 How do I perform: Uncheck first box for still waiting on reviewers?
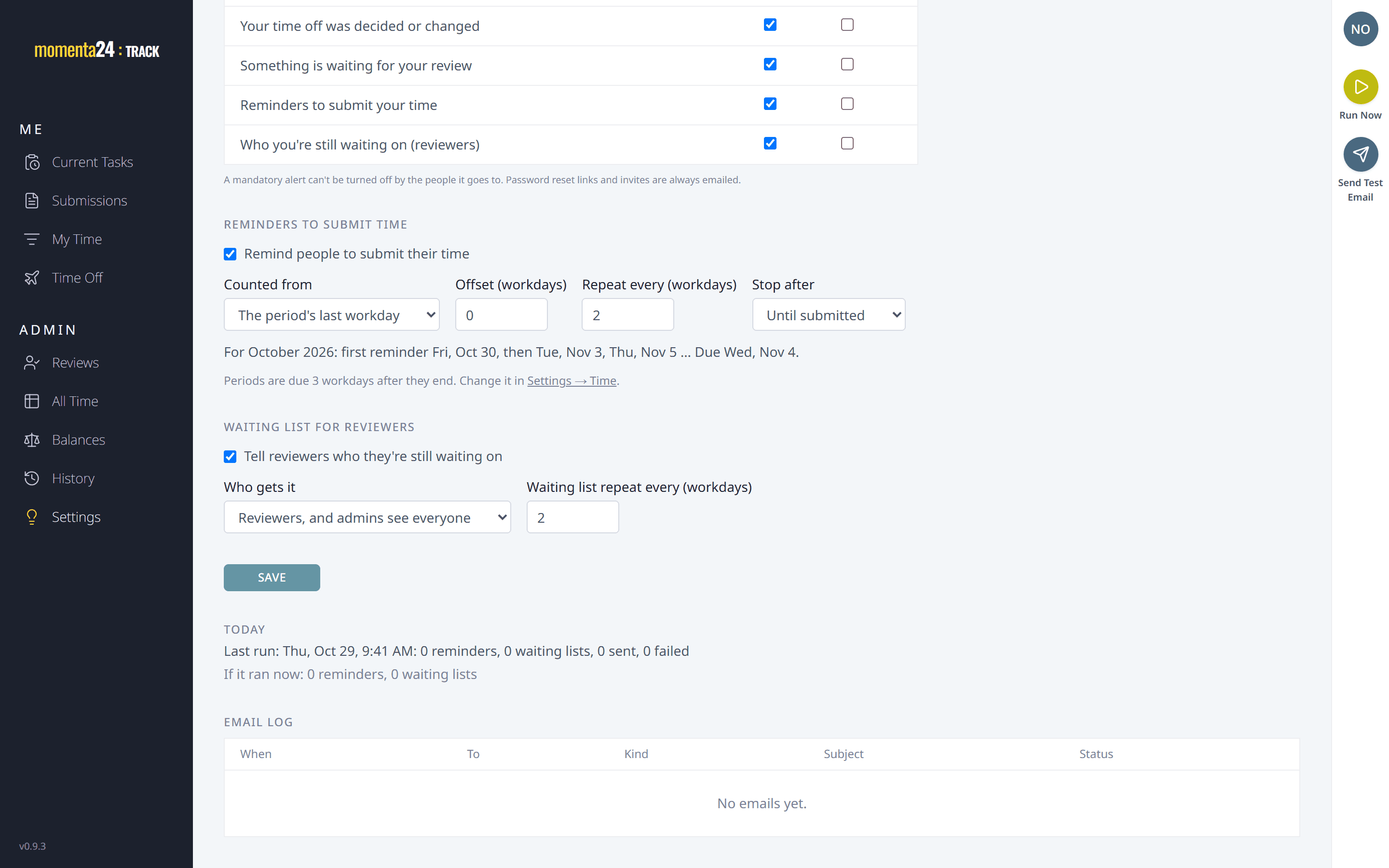pos(770,144)
